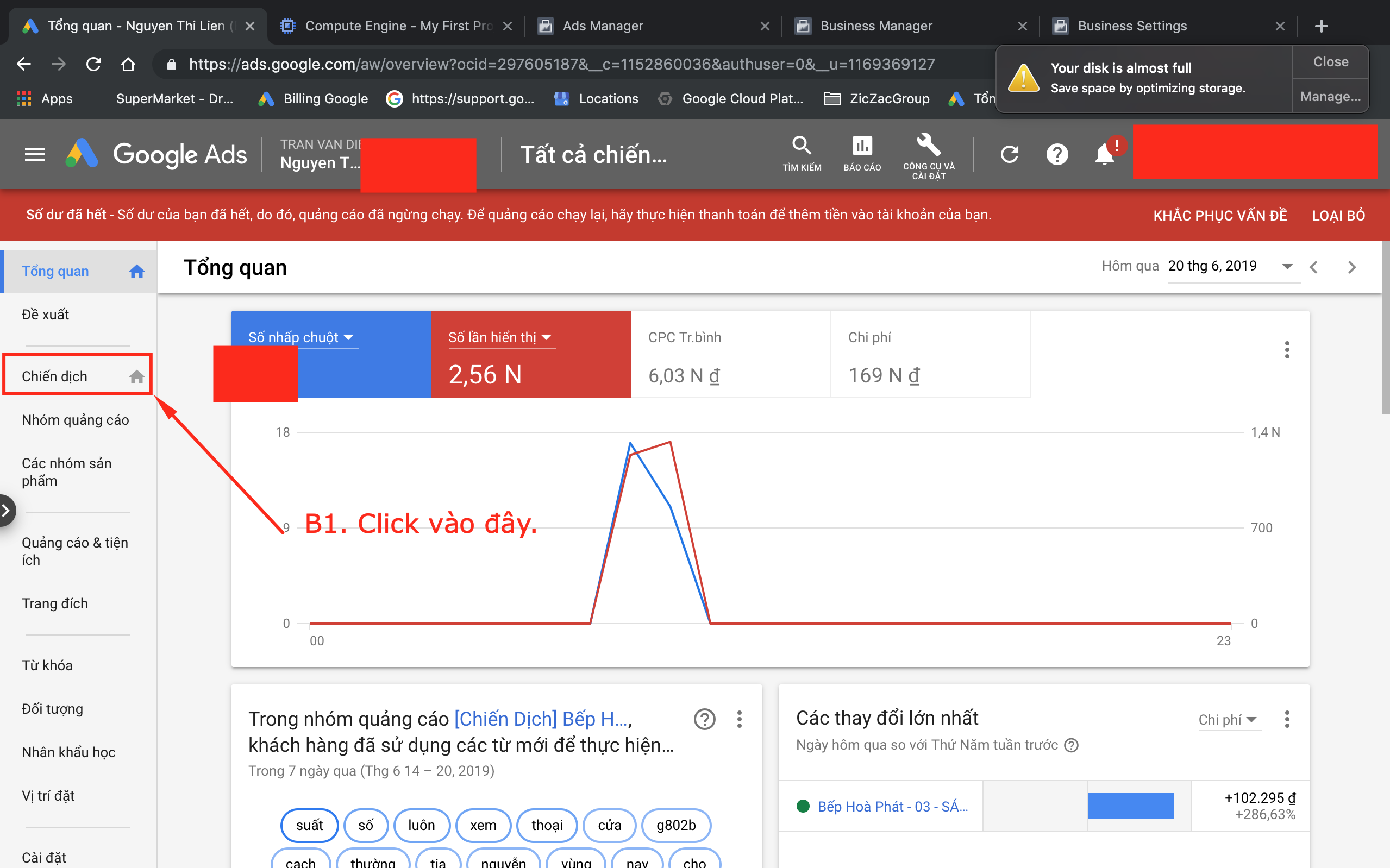The height and width of the screenshot is (868, 1390).
Task: Click KHẮC PHỤC VẤN ĐỀ button
Action: [1220, 215]
